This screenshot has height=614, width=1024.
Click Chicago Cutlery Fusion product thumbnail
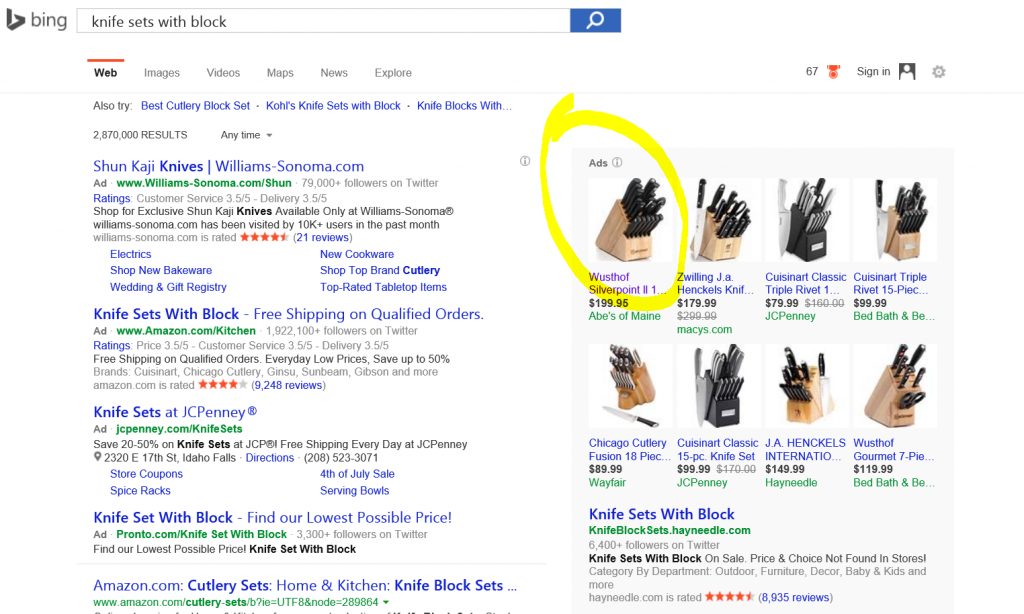tap(630, 386)
